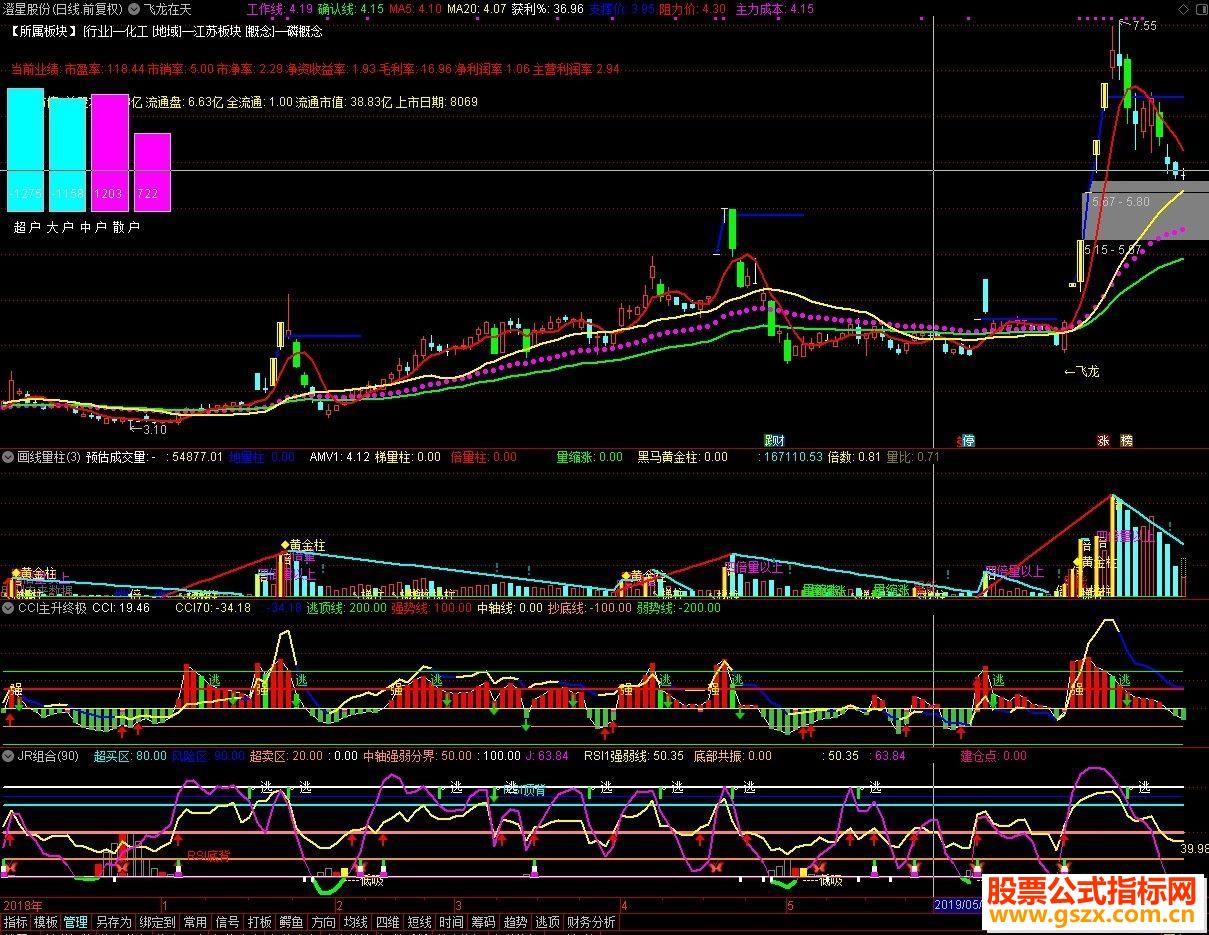The image size is (1209, 935).
Task: Click the 阻力价: 4.30 readout
Action: pyautogui.click(x=693, y=9)
